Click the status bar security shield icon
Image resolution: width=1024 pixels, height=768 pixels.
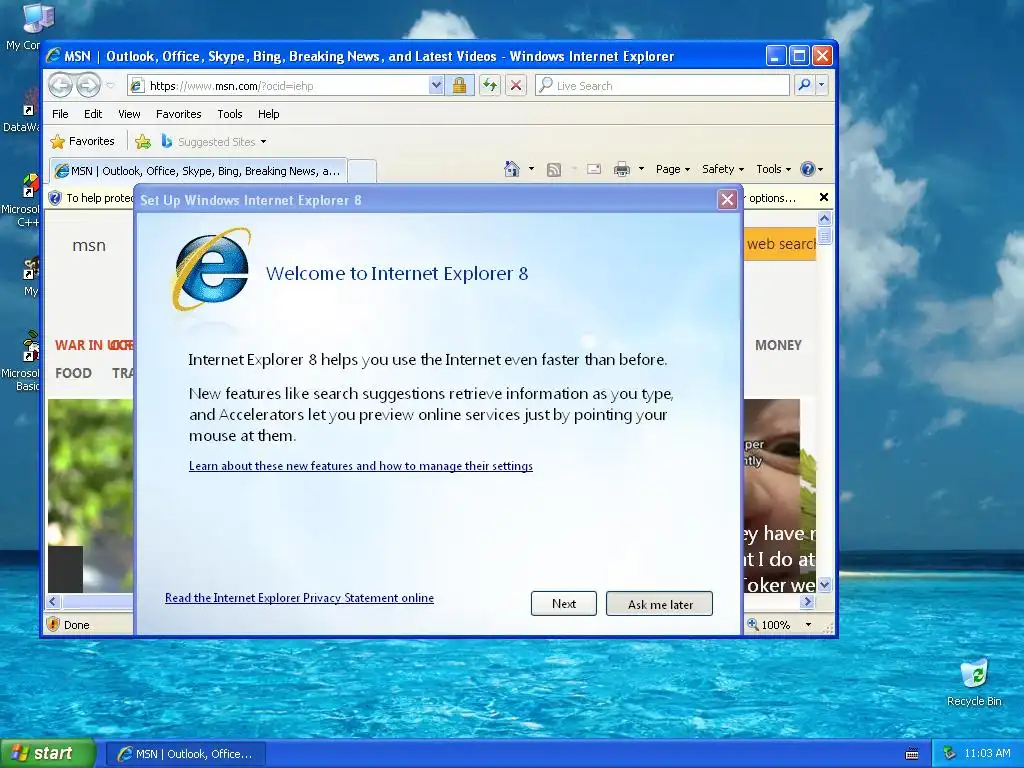click(54, 624)
